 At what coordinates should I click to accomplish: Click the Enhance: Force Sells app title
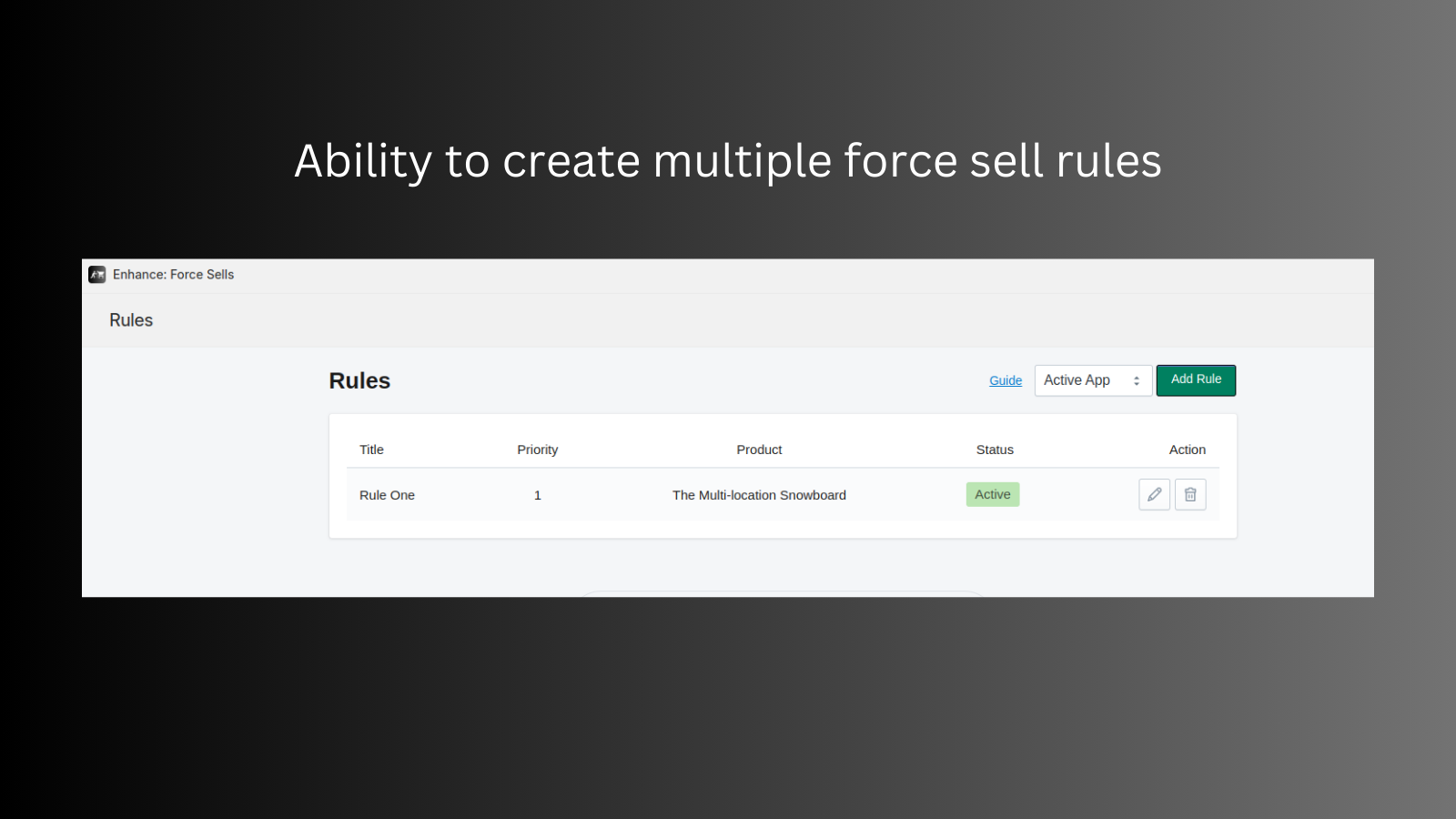point(173,275)
